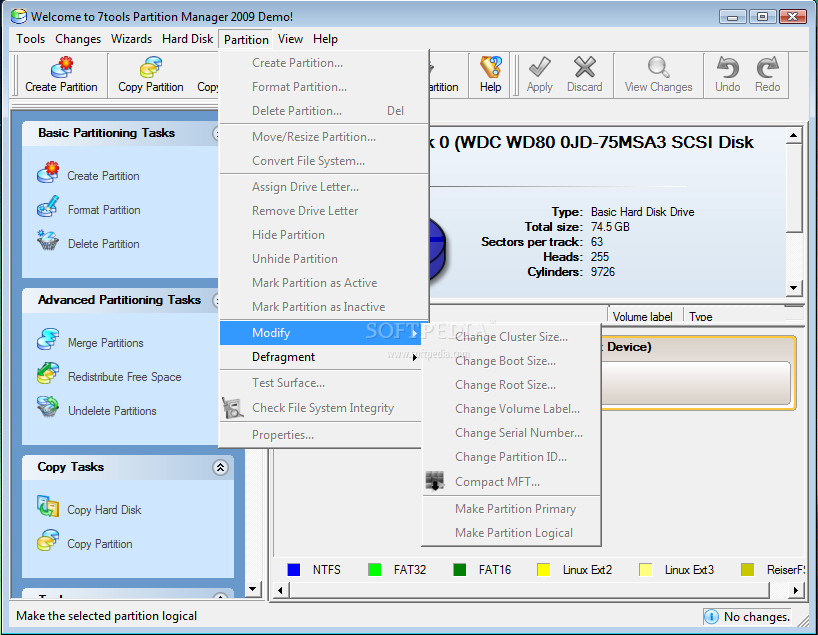
Task: Click Merge Partitions link
Action: point(105,343)
